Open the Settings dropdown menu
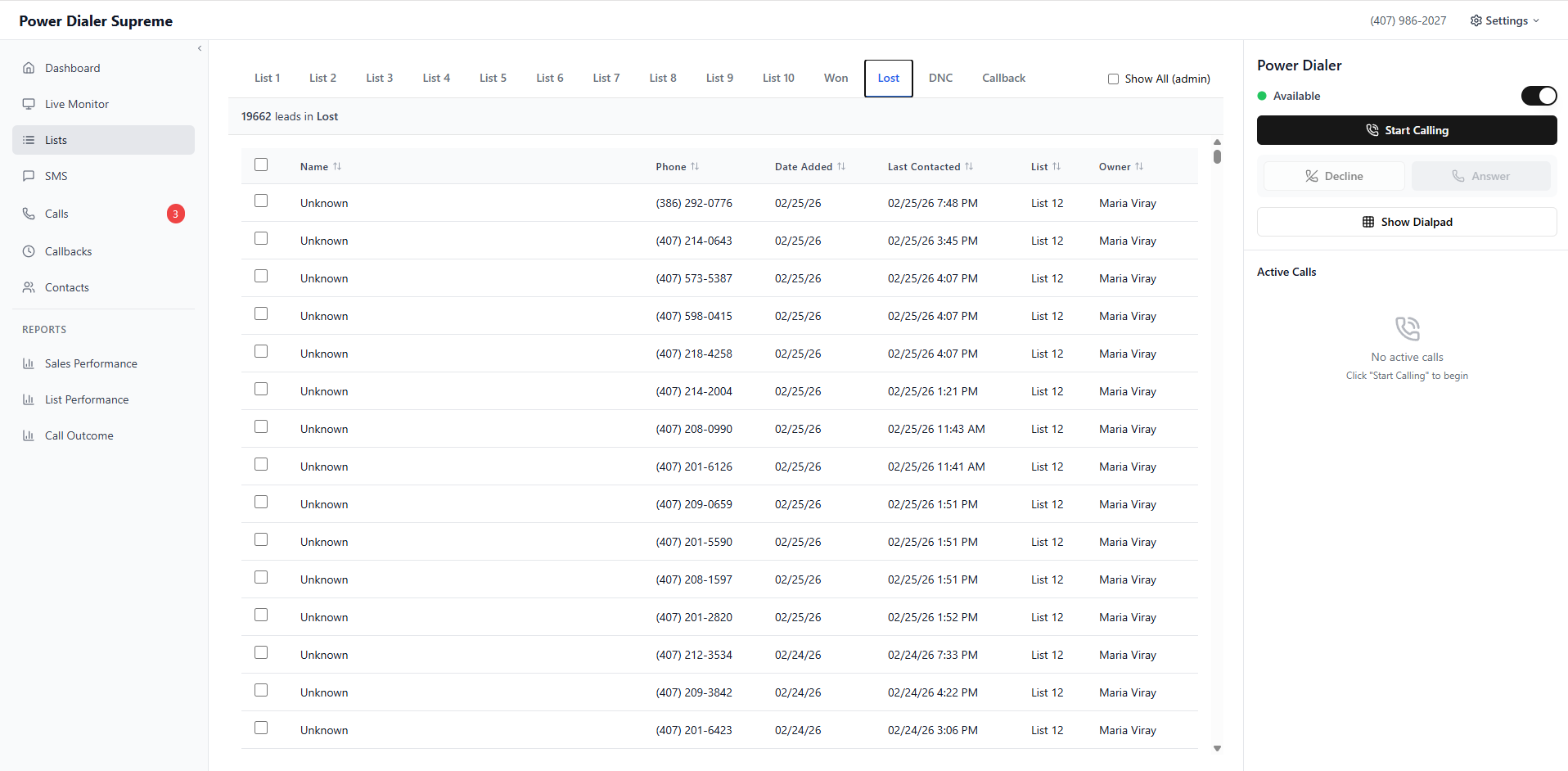Viewport: 1568px width, 771px height. coord(1504,20)
